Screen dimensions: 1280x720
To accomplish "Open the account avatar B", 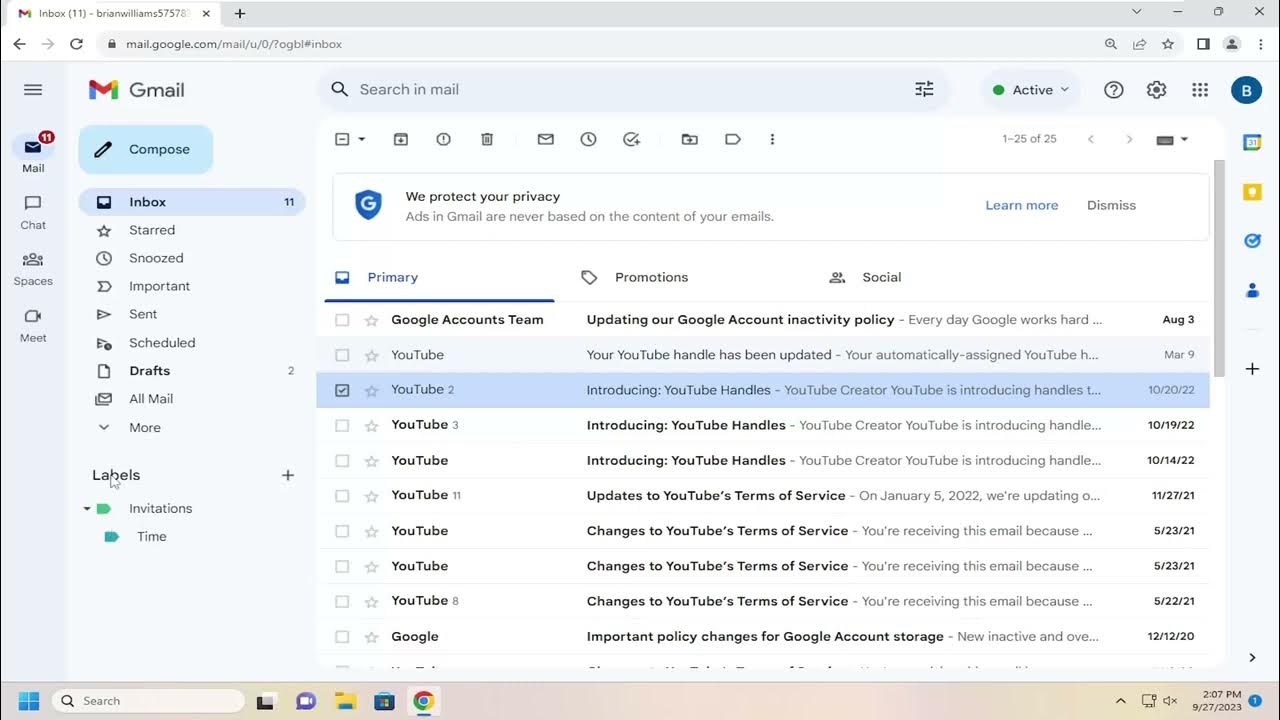I will click(x=1246, y=90).
